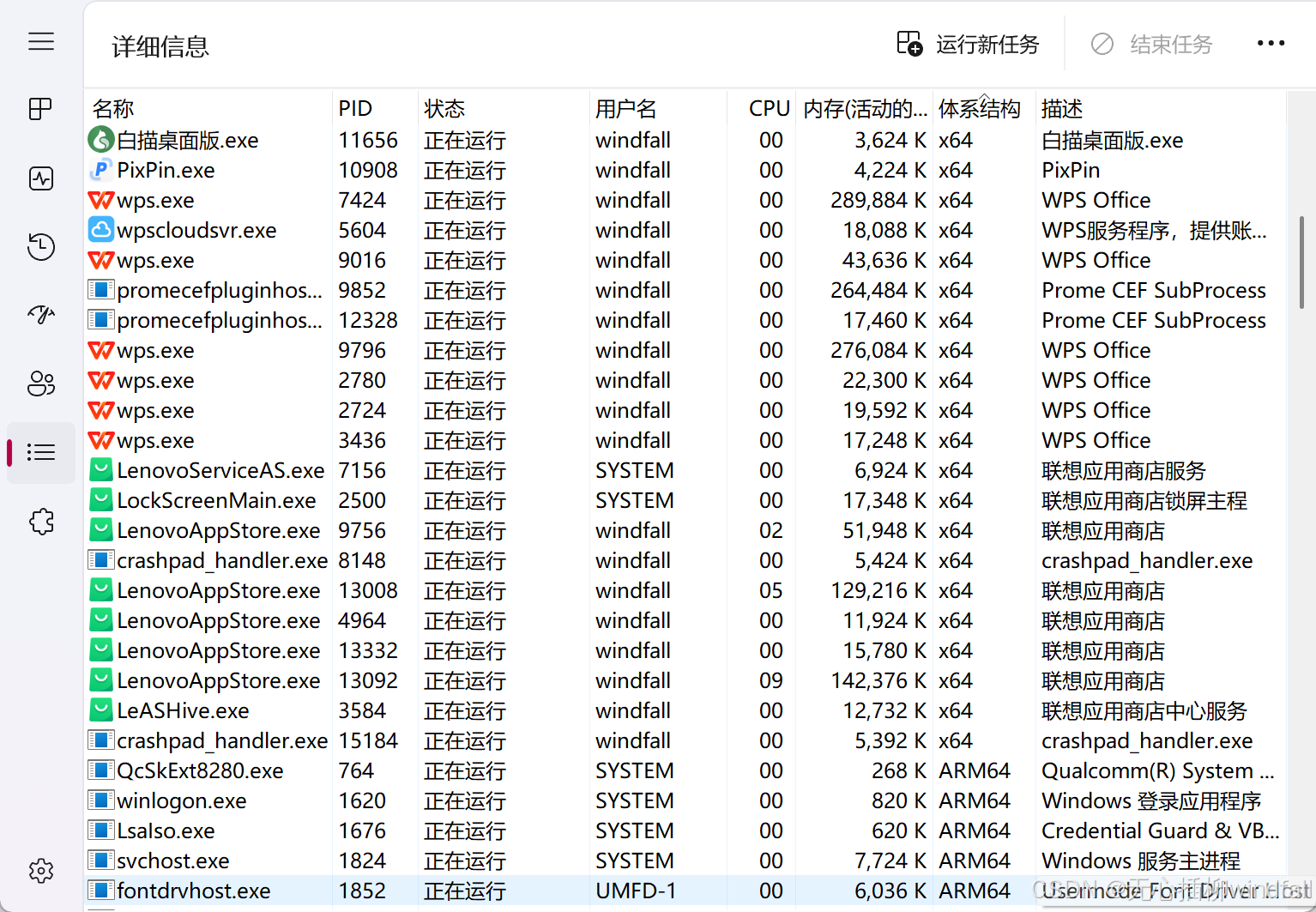
Task: Open the Performance page icon
Action: coord(40,178)
